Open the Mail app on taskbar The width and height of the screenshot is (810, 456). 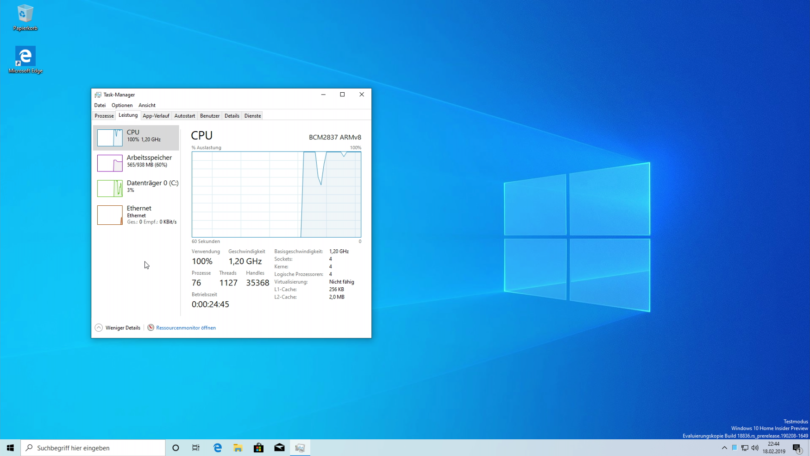[279, 448]
